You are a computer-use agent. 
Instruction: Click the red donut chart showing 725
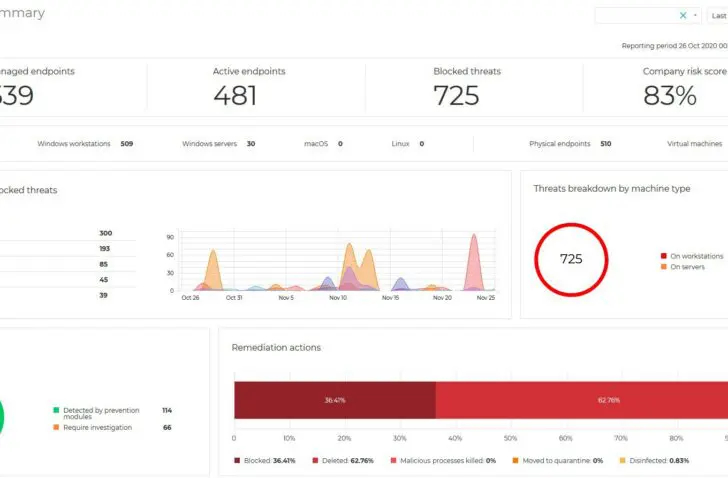571,259
